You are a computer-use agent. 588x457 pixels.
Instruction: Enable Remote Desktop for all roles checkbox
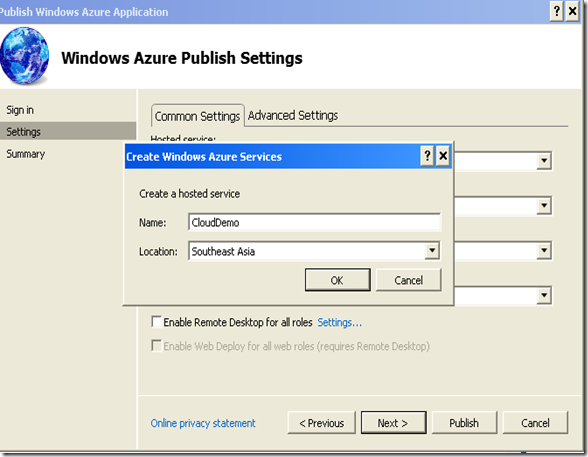point(156,322)
